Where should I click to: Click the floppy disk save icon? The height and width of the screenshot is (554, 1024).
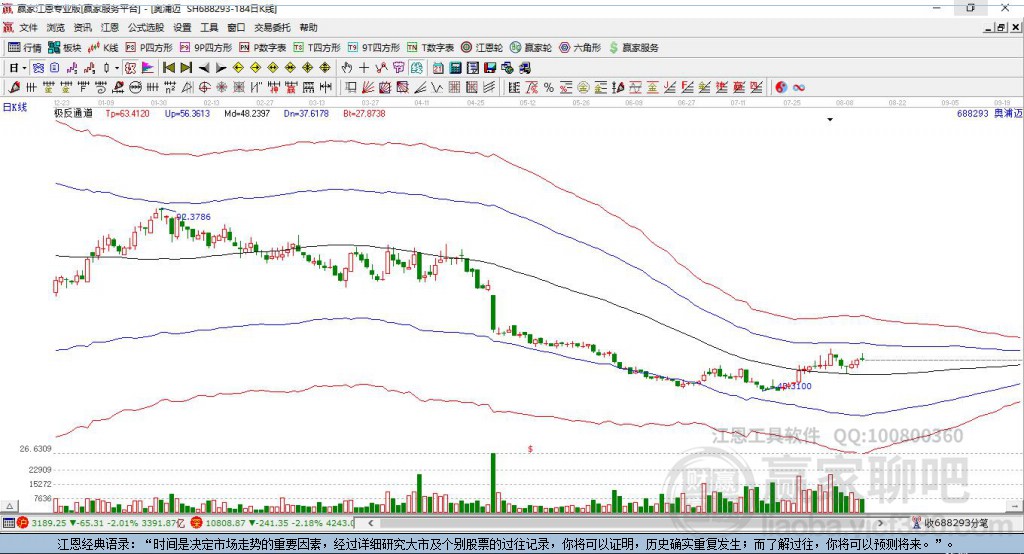coord(490,68)
